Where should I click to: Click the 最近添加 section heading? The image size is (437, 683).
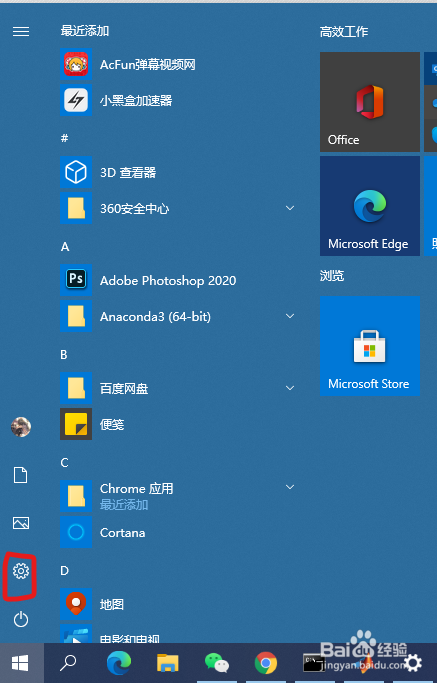pos(85,30)
